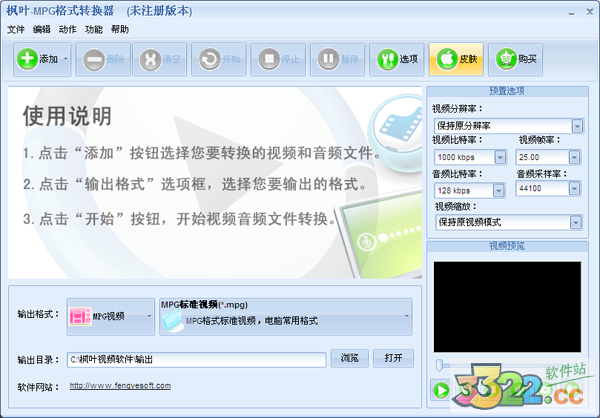Click the green Add (添加) toolbar icon
Viewport: 600px width, 418px height.
click(27, 59)
